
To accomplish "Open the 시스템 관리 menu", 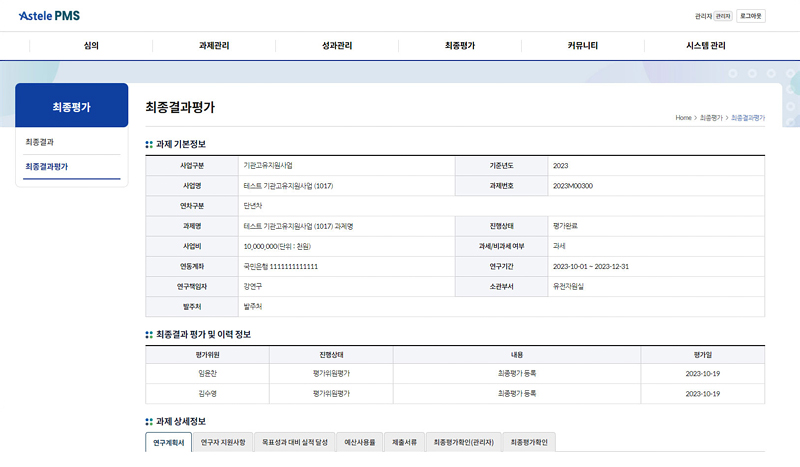I will pos(706,46).
